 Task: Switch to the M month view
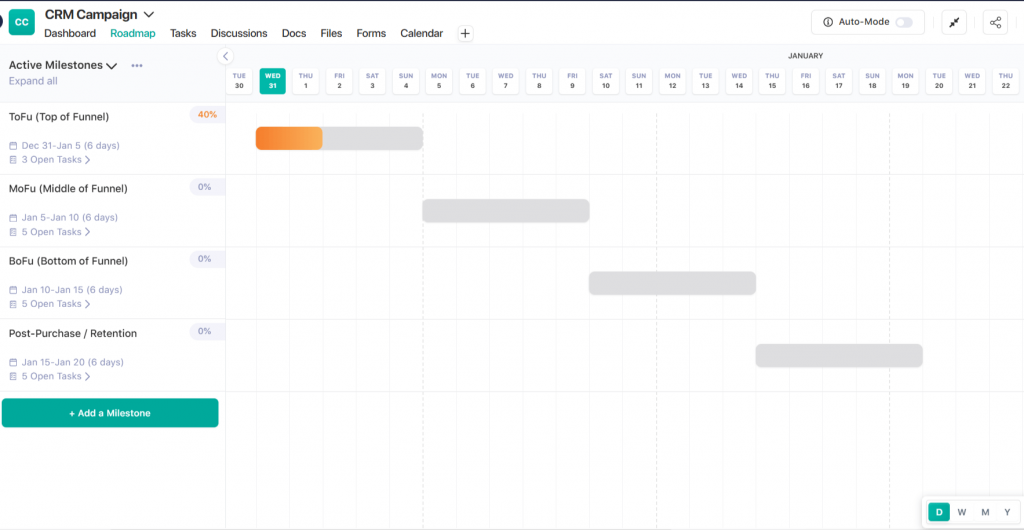985,512
